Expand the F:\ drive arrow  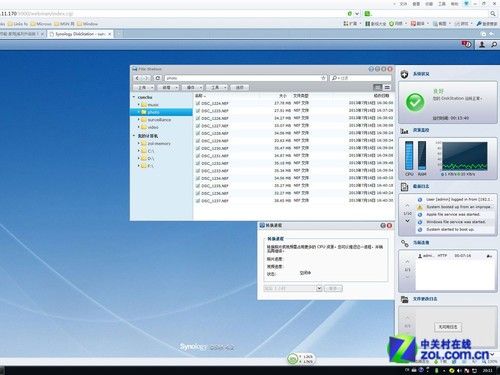pyautogui.click(x=139, y=166)
